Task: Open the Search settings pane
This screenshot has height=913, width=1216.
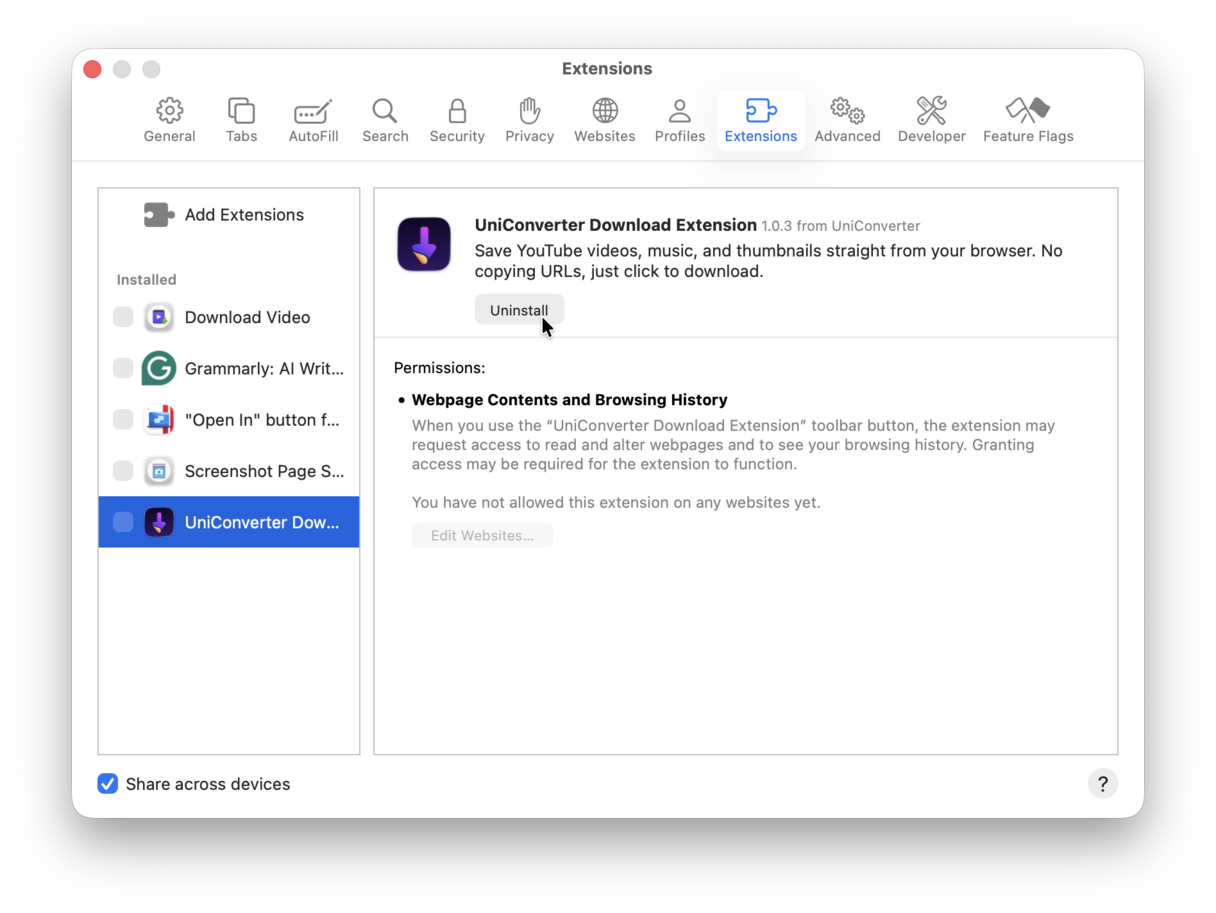Action: 385,120
